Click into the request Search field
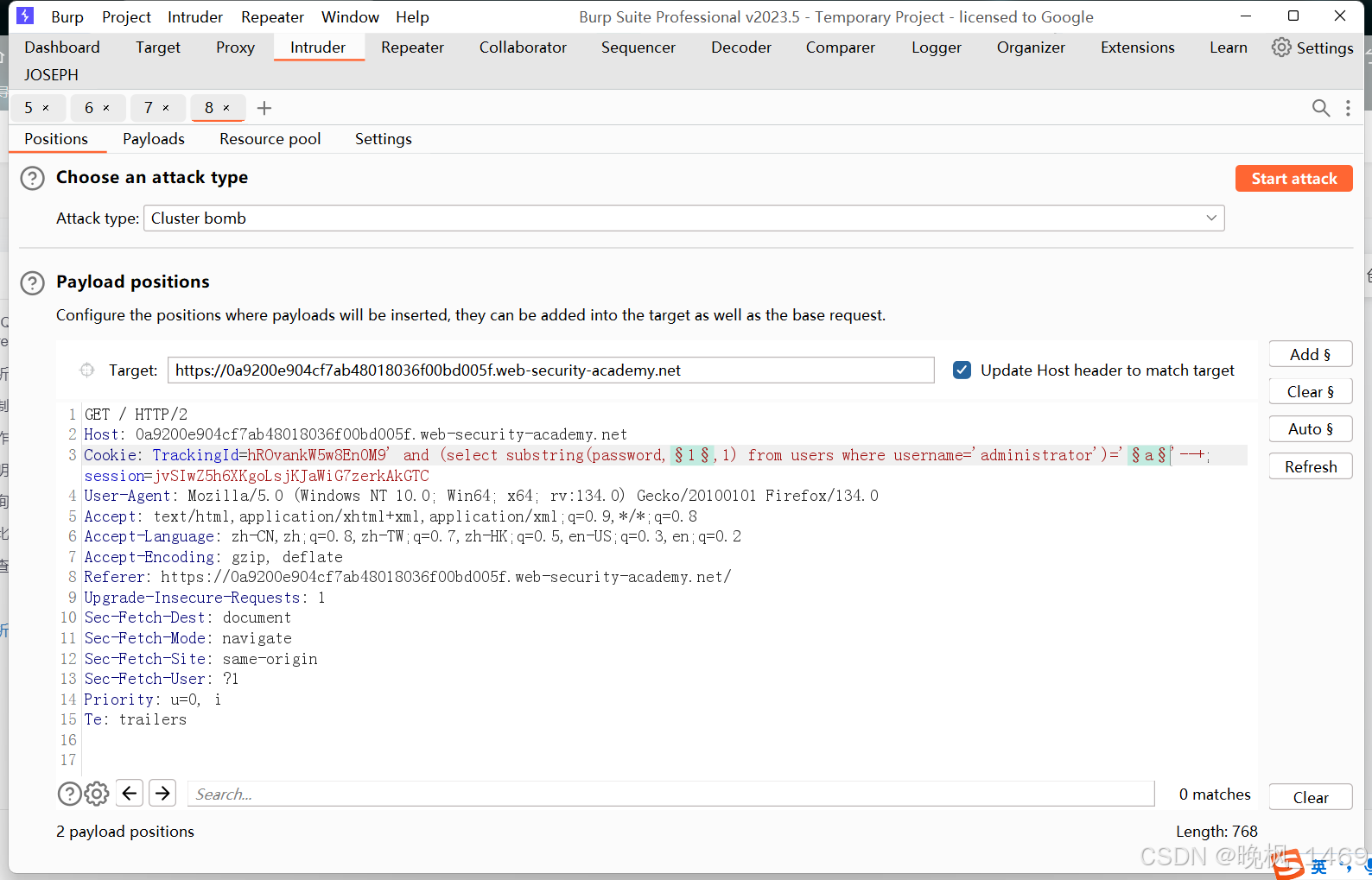 click(x=671, y=794)
